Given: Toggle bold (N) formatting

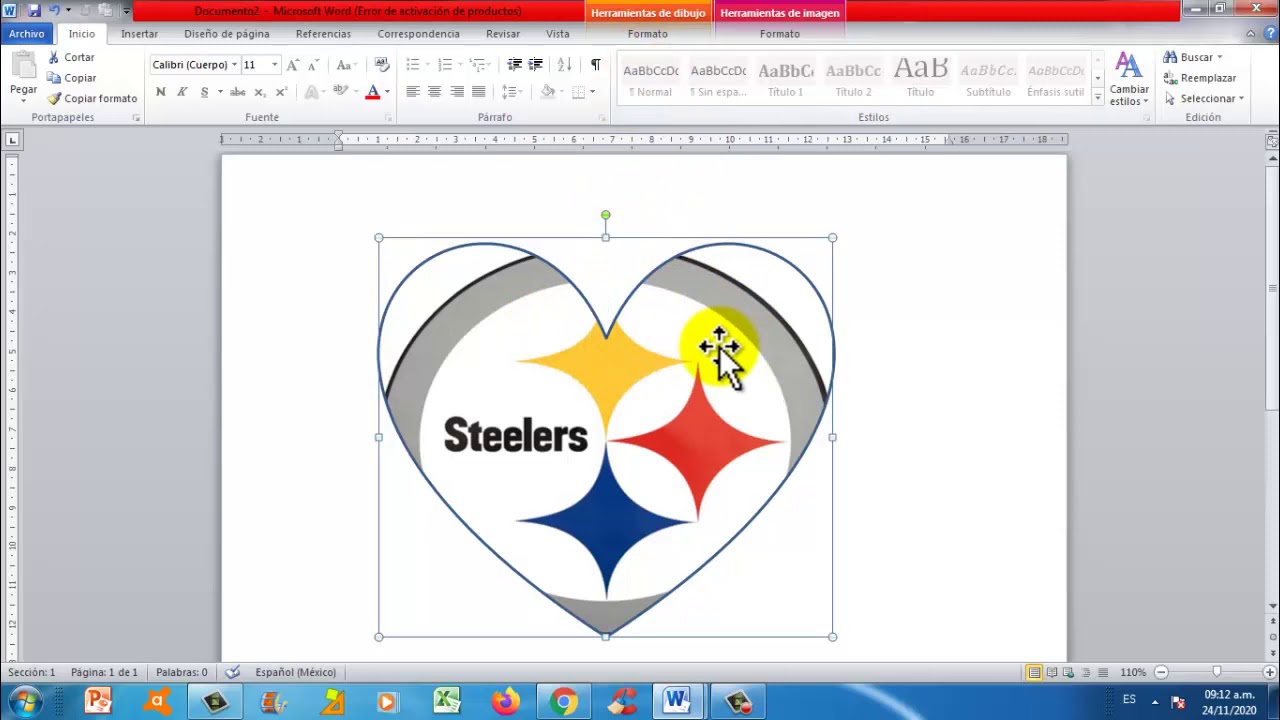Looking at the screenshot, I should (x=160, y=92).
